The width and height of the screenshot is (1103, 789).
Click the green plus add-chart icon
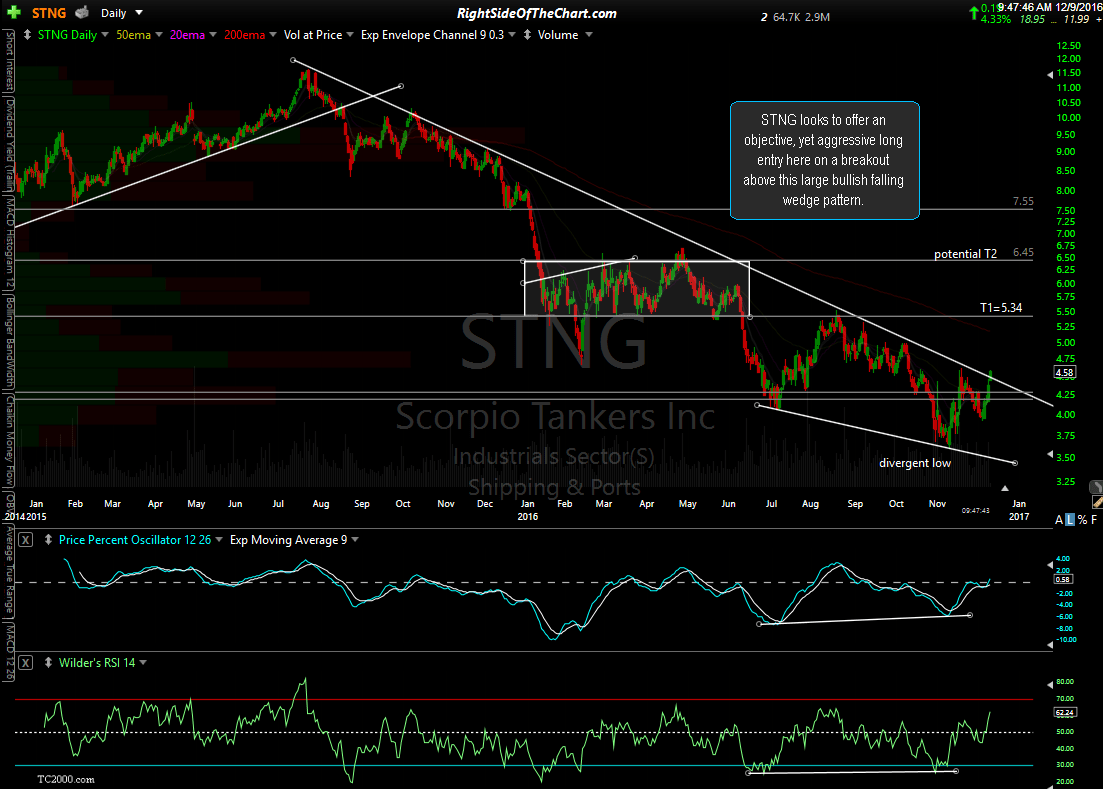(x=14, y=13)
